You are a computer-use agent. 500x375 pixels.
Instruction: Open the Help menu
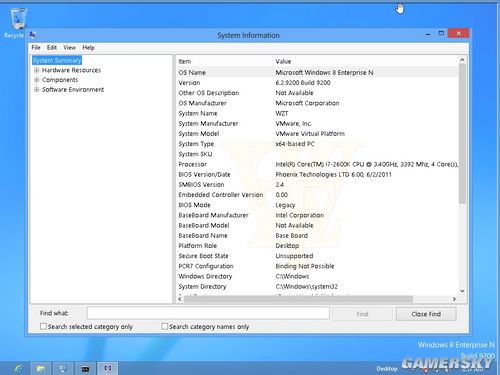coord(88,48)
